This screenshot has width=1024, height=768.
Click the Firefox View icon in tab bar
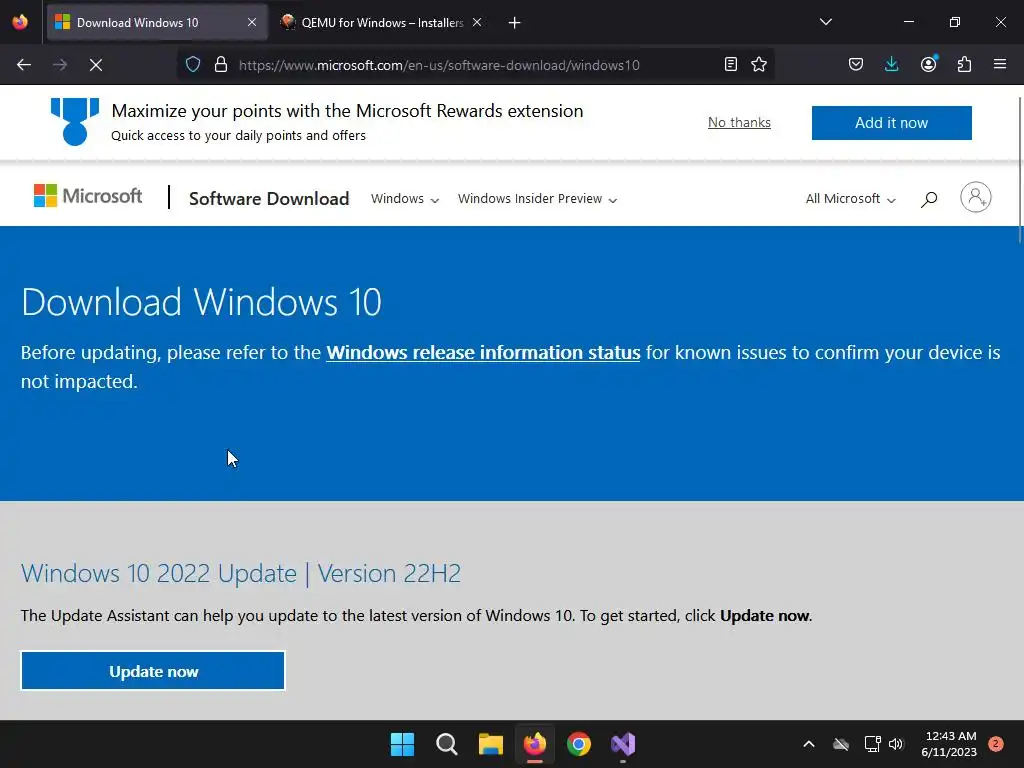tap(20, 22)
